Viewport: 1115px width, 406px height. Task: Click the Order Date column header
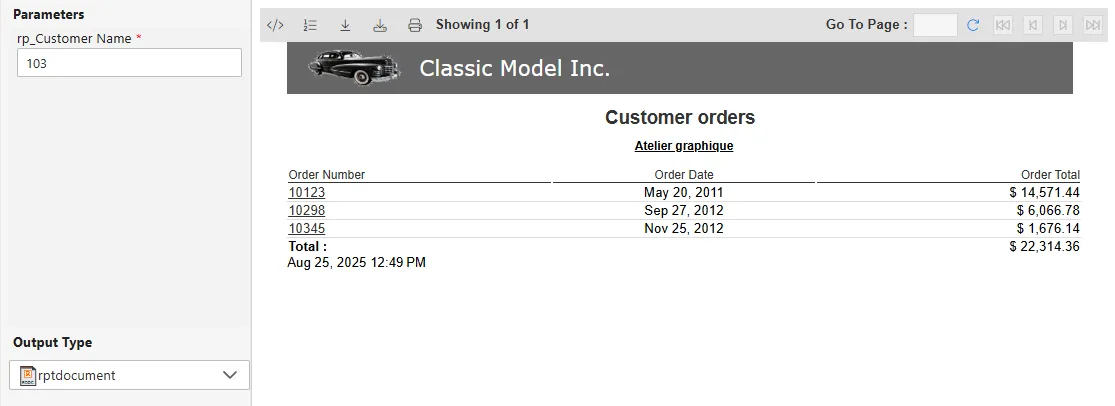click(684, 175)
